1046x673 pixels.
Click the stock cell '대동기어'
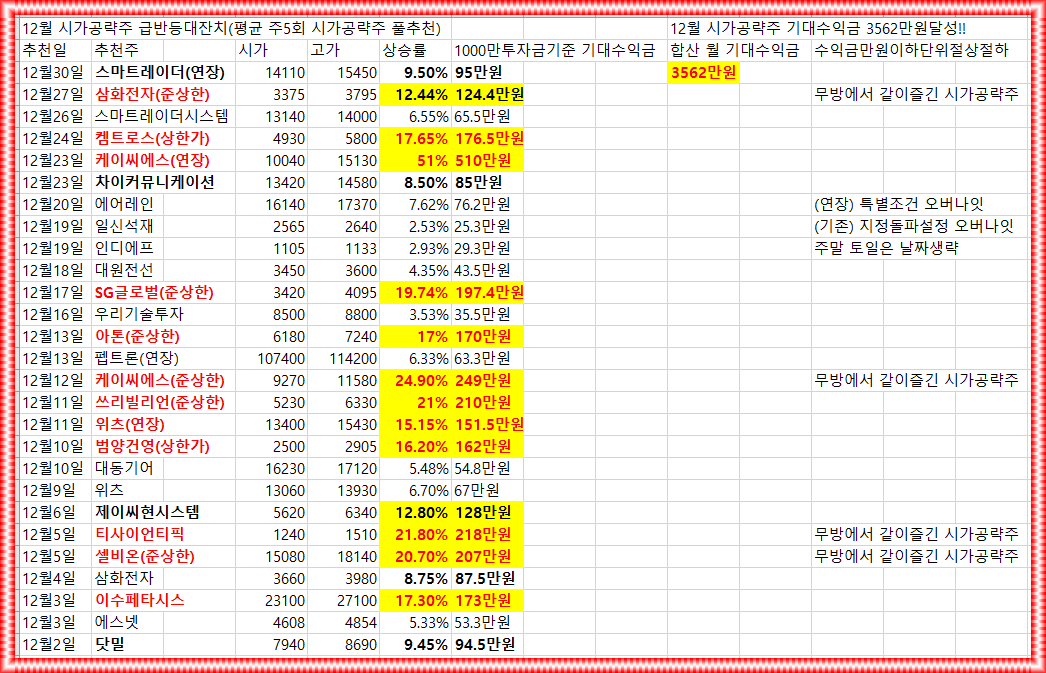point(124,469)
